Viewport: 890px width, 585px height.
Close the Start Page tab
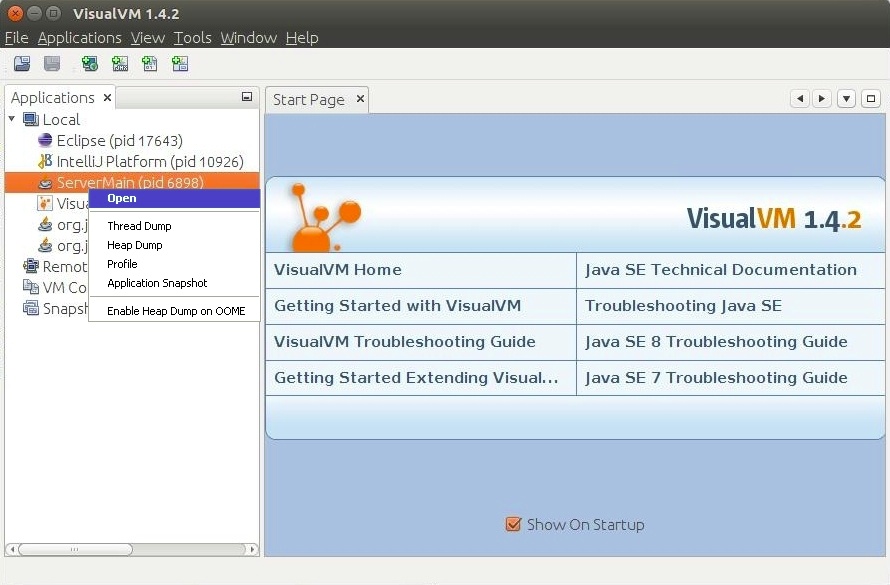(x=360, y=99)
